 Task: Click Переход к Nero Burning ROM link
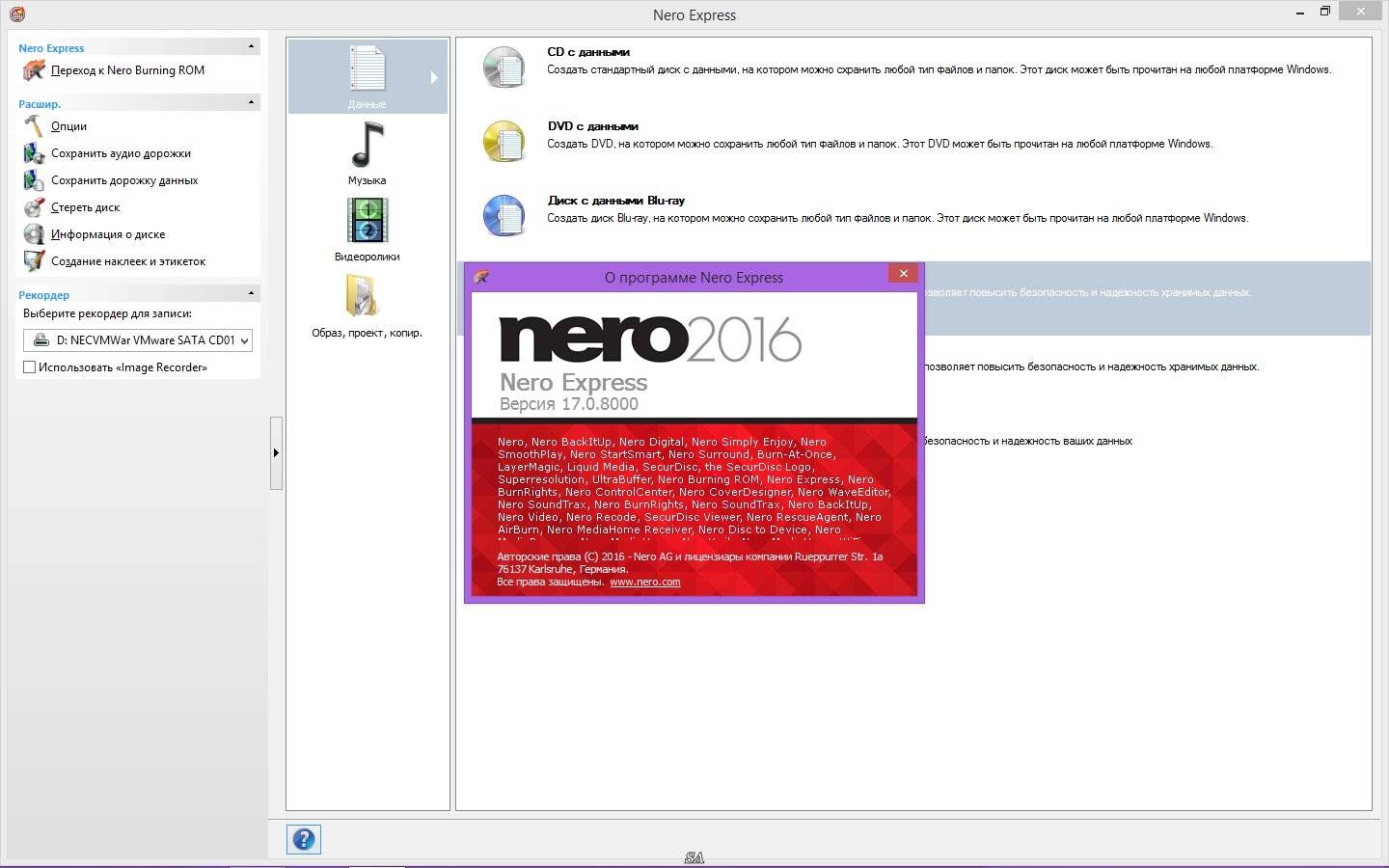coord(127,70)
